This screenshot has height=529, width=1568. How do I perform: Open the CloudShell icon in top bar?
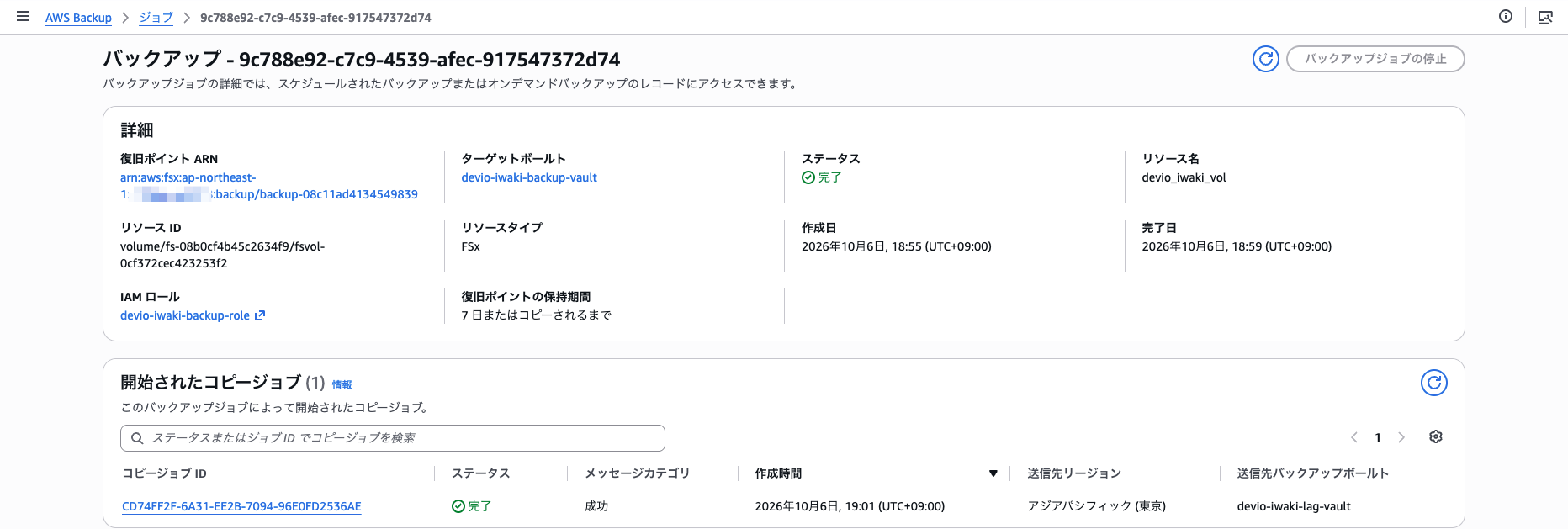point(1545,17)
